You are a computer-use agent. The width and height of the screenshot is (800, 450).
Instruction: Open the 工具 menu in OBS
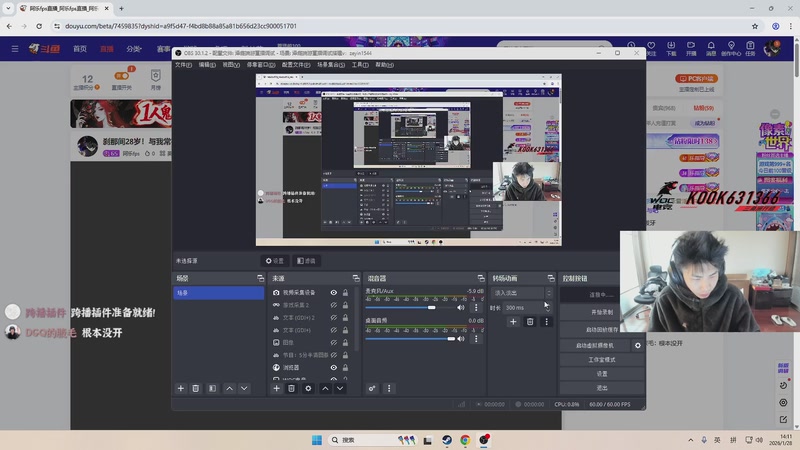(x=360, y=65)
